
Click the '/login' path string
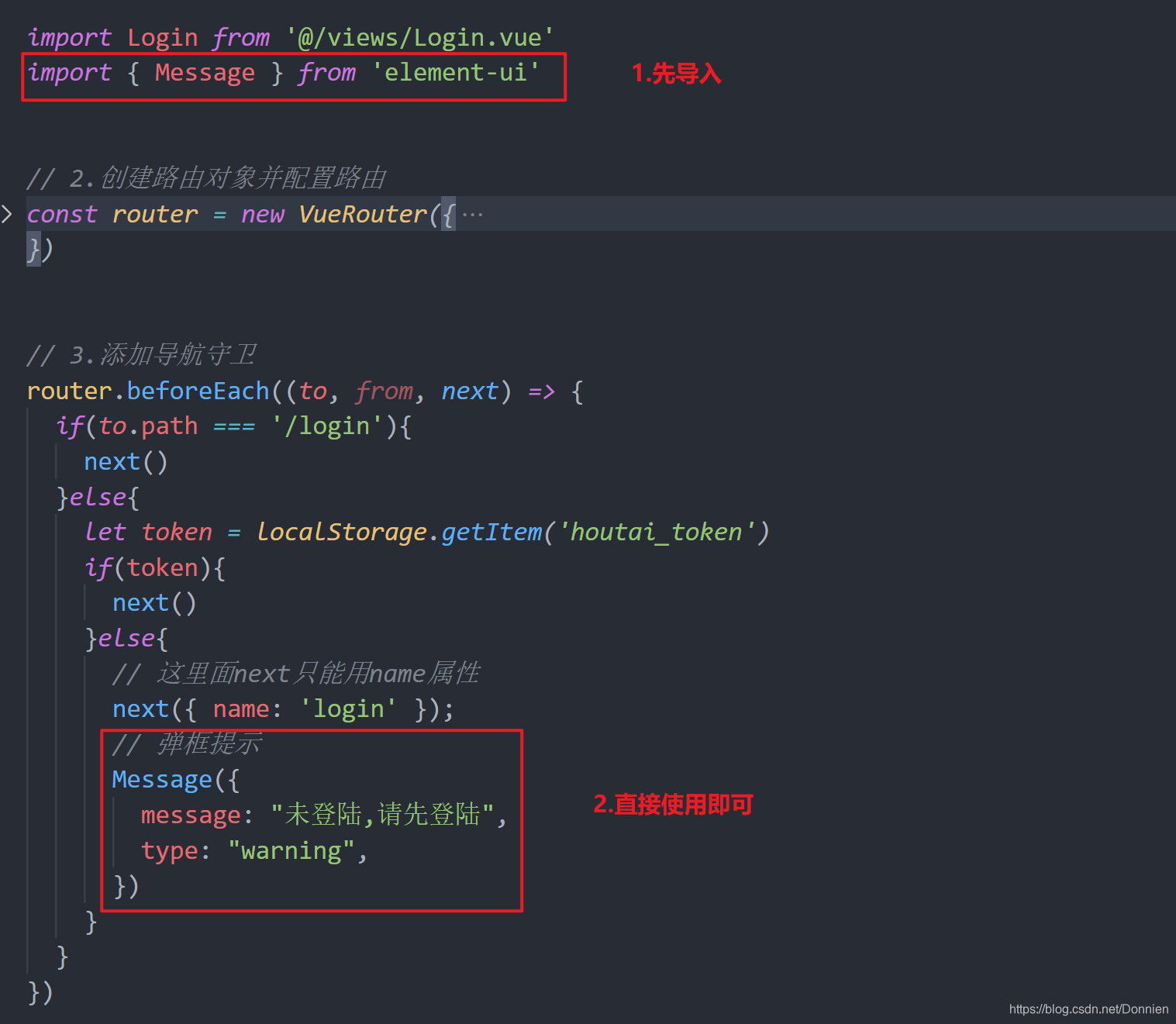[x=327, y=426]
